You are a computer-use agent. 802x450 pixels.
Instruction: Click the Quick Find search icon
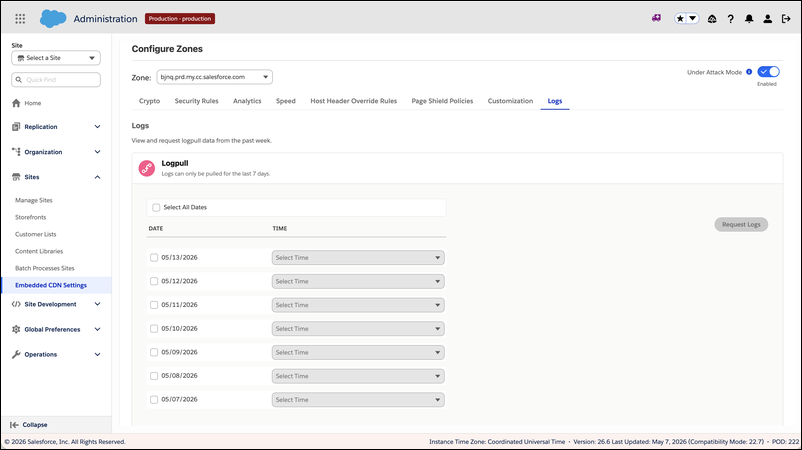pyautogui.click(x=19, y=80)
